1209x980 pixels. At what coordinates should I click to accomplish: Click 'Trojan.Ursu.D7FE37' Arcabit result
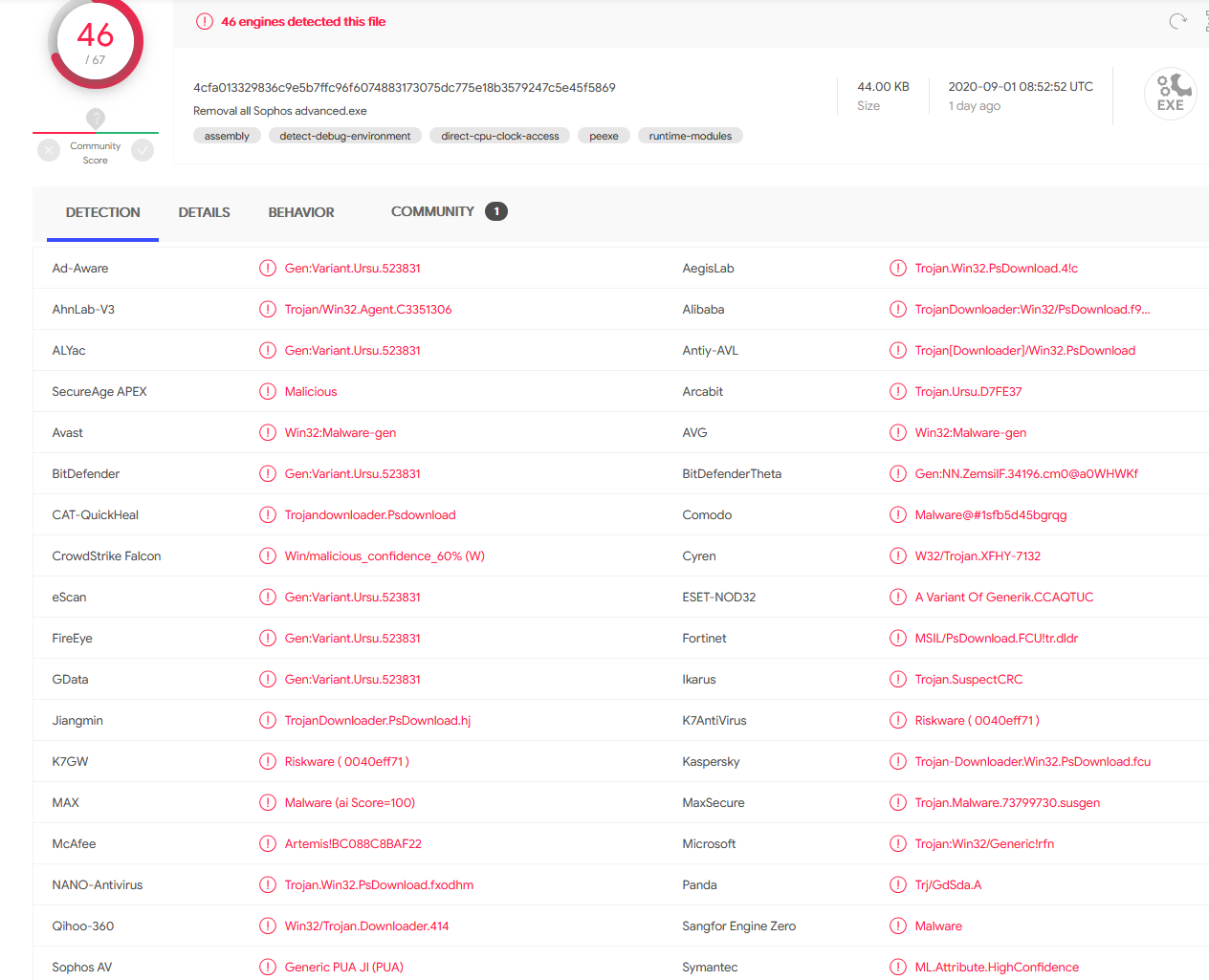(x=968, y=391)
